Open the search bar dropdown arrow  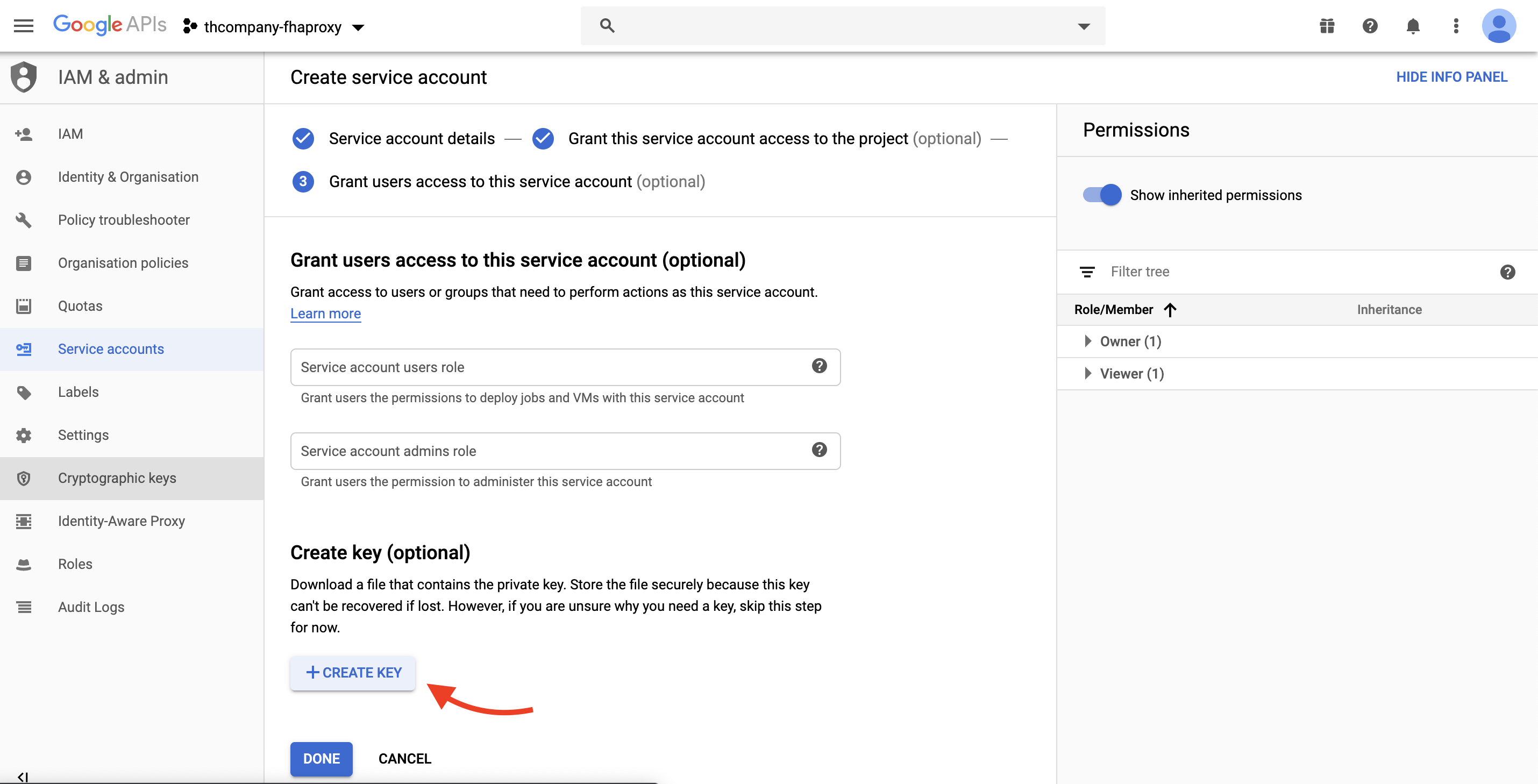1084,26
